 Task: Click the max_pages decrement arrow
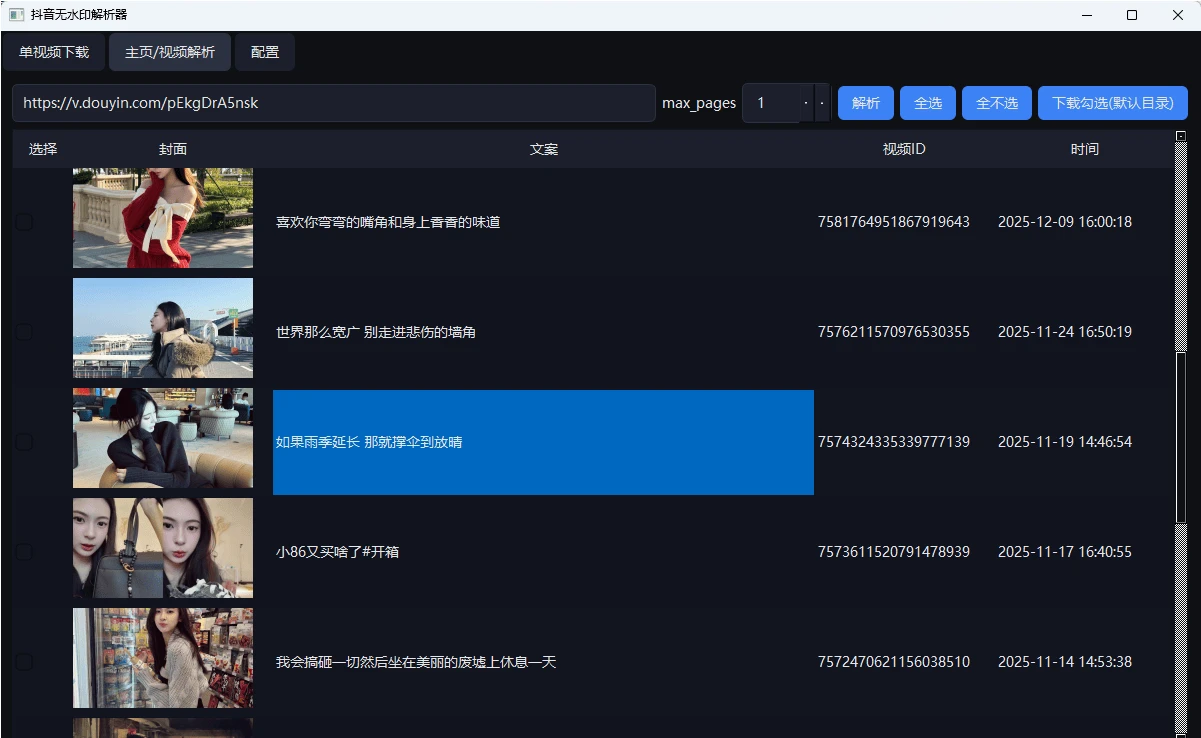821,103
